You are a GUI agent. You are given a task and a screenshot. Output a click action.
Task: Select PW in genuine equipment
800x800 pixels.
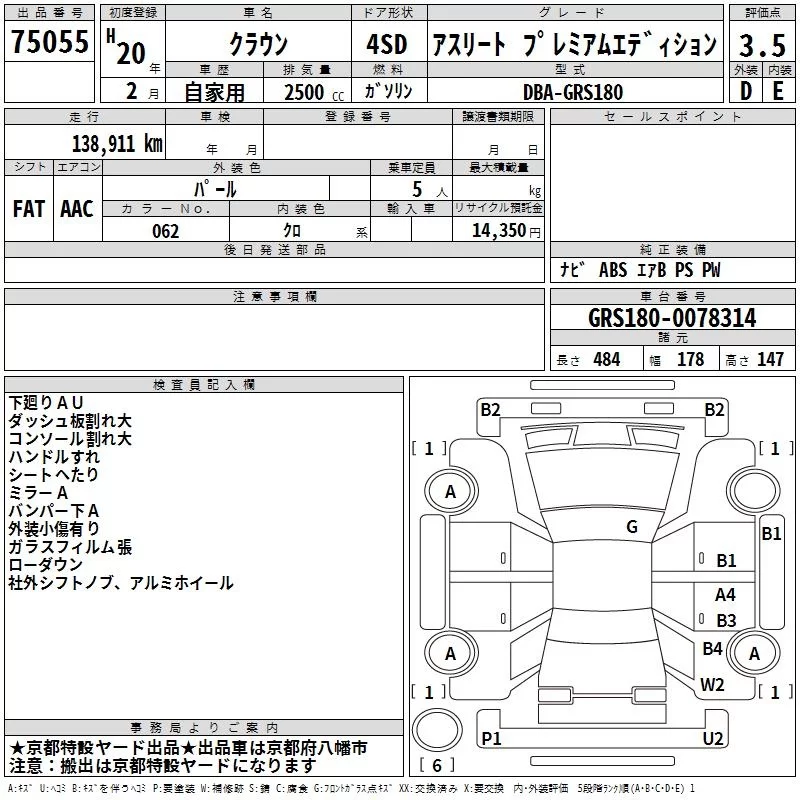point(711,269)
